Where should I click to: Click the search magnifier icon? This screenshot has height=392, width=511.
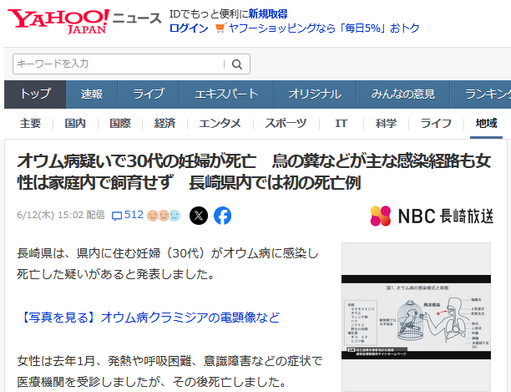237,64
